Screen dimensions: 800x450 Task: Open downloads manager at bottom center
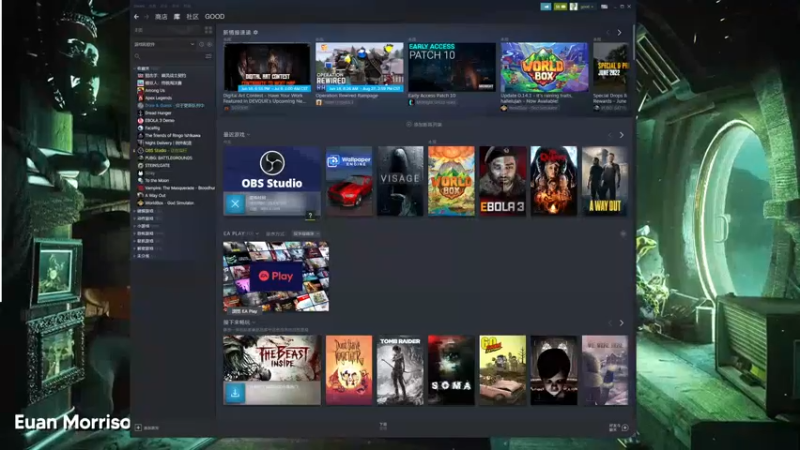[x=383, y=426]
